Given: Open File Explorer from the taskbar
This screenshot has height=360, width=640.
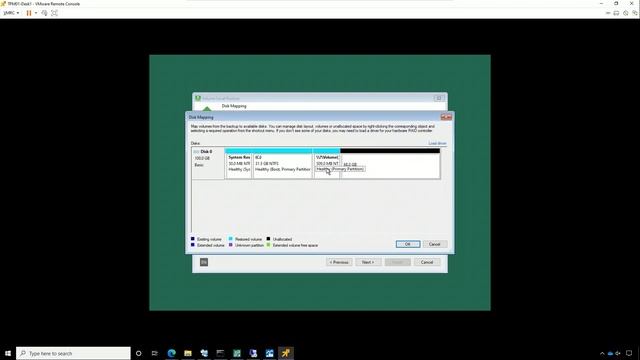Looking at the screenshot, I should pyautogui.click(x=188, y=353).
